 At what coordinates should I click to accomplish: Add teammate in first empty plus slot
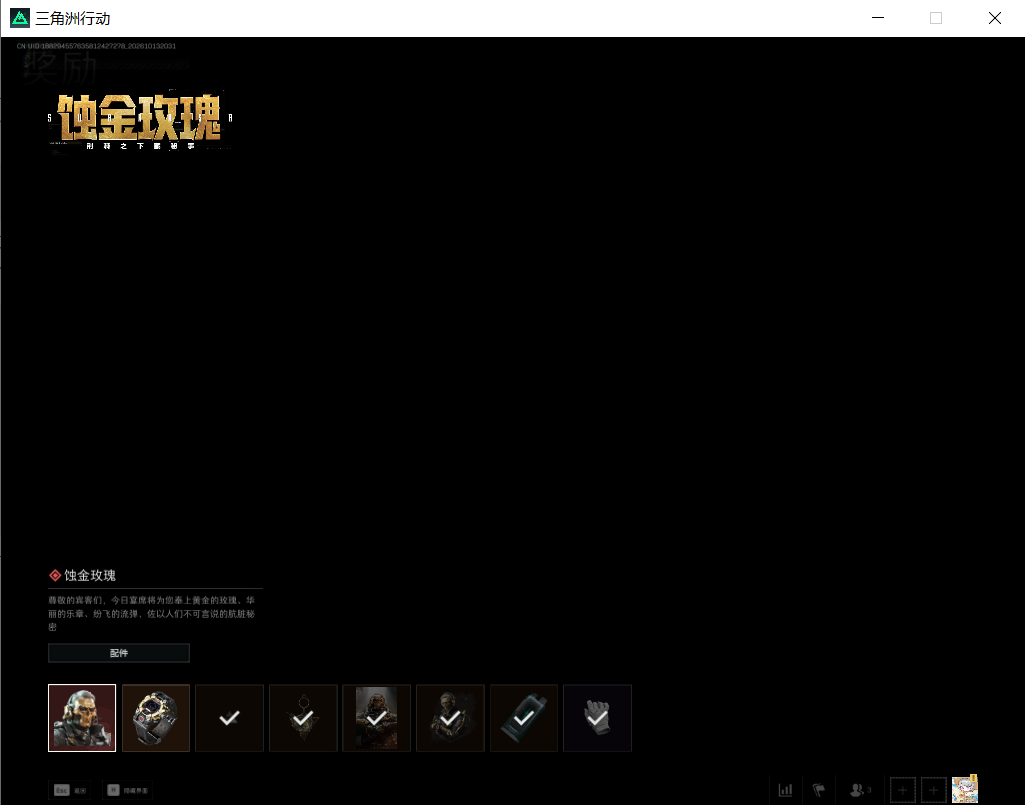click(903, 790)
